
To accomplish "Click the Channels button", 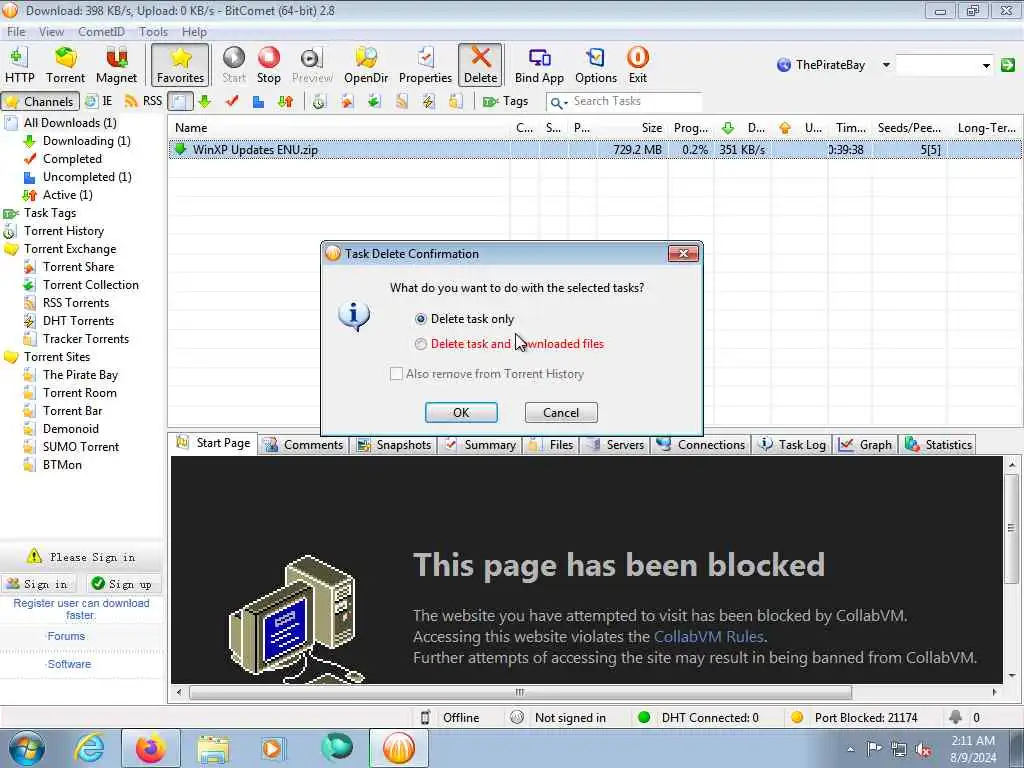I will point(40,101).
